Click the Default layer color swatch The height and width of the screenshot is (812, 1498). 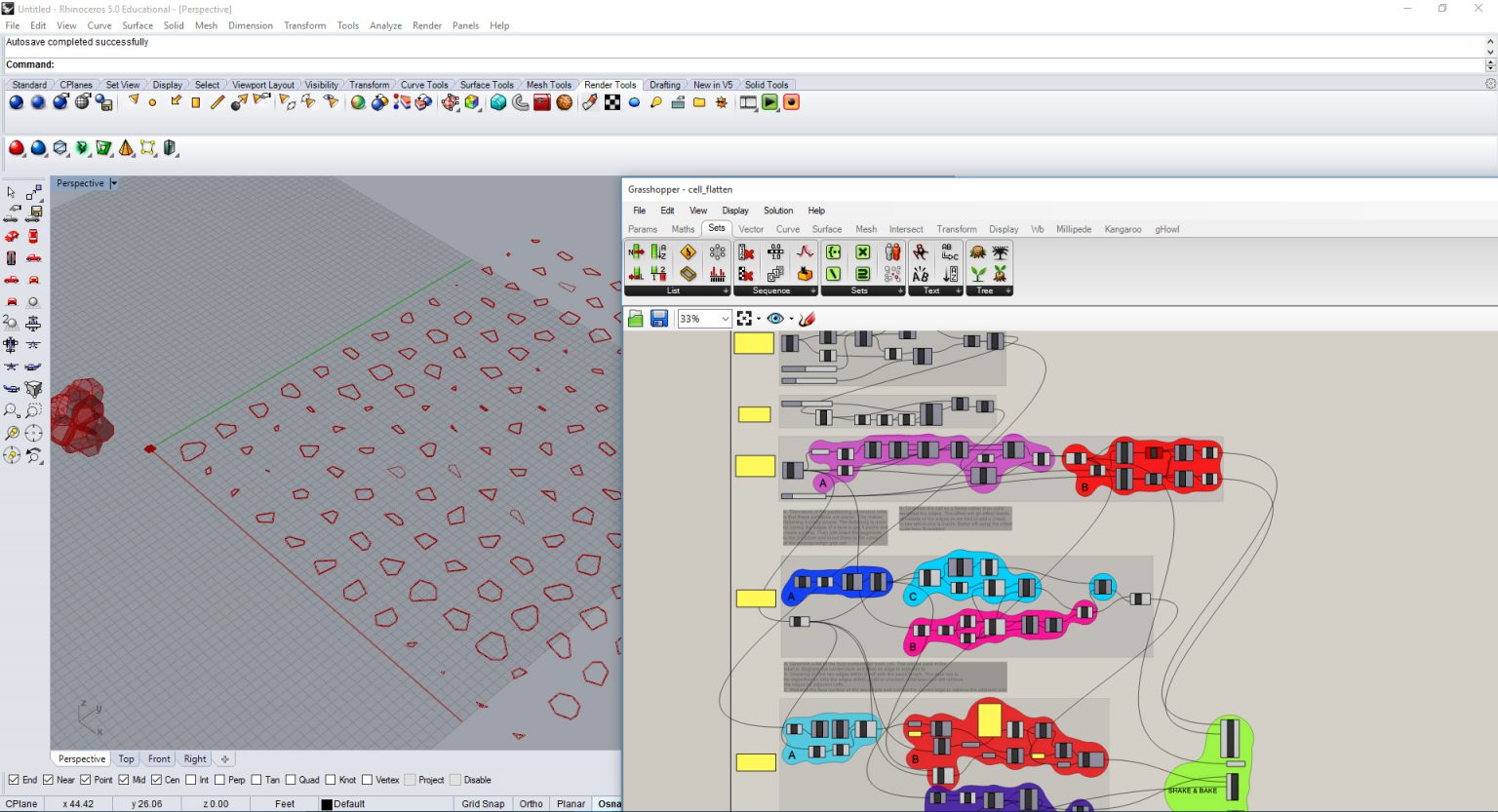[328, 803]
